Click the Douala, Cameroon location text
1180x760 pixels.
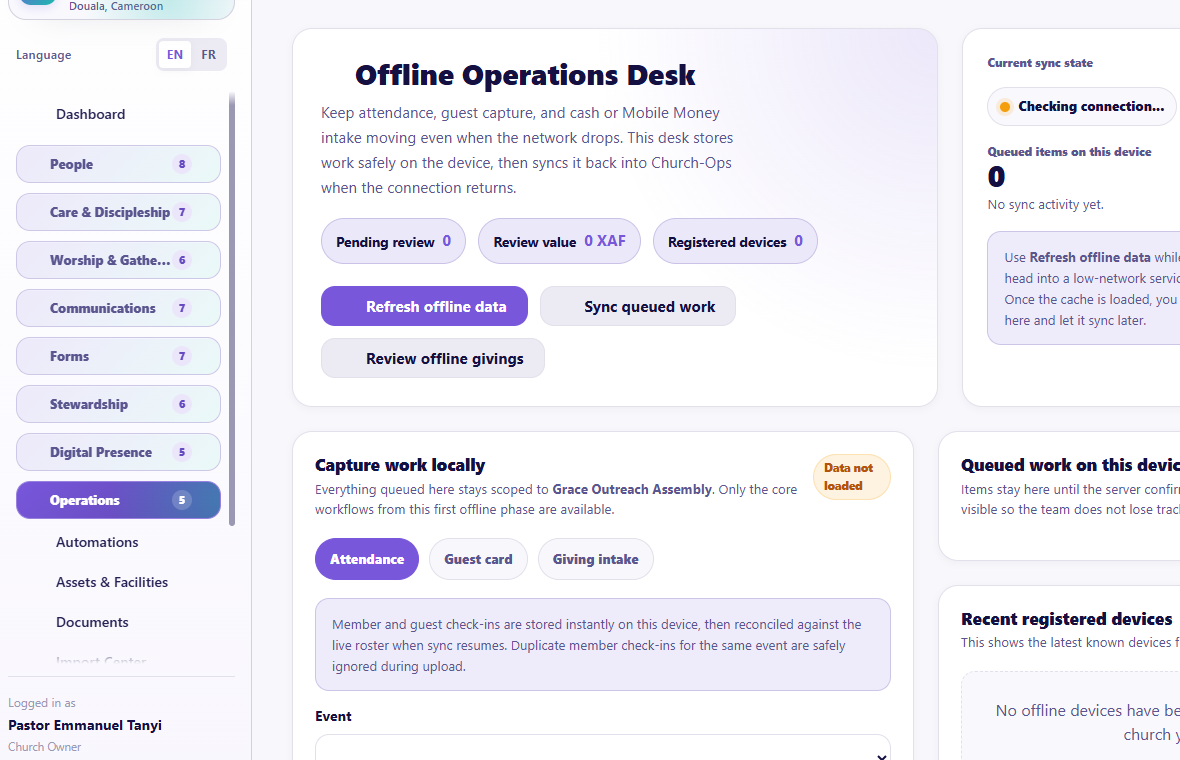(116, 6)
